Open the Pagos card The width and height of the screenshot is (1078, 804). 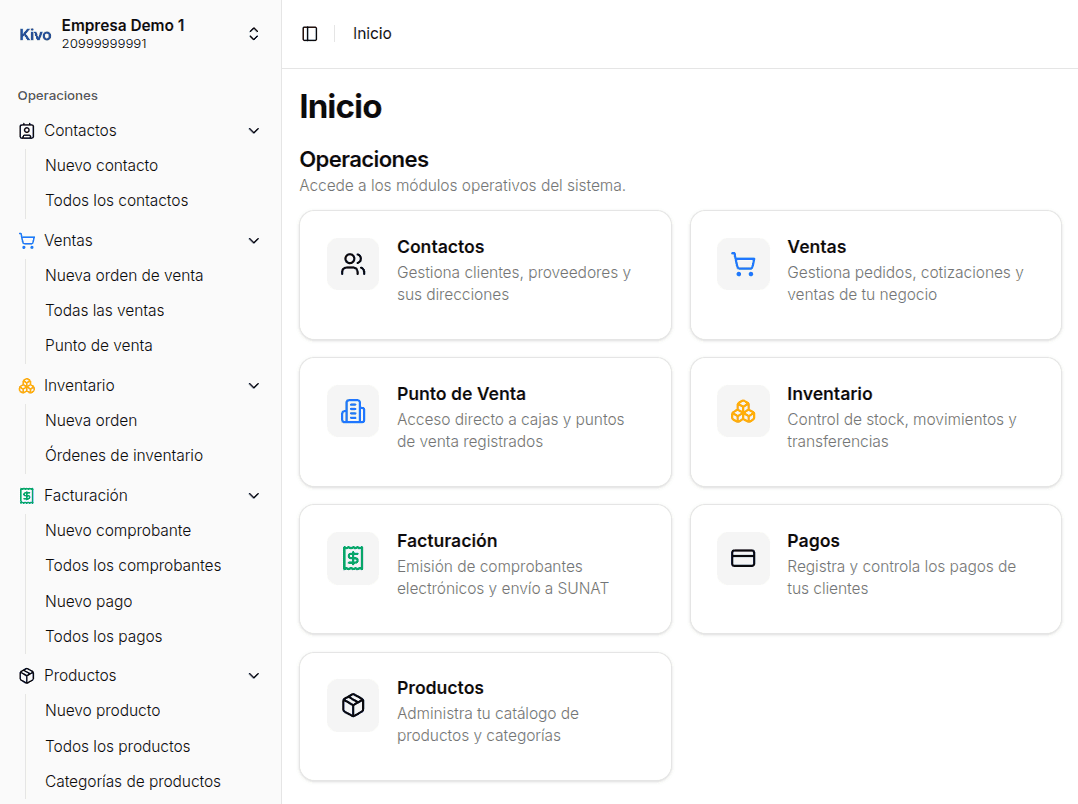click(875, 569)
